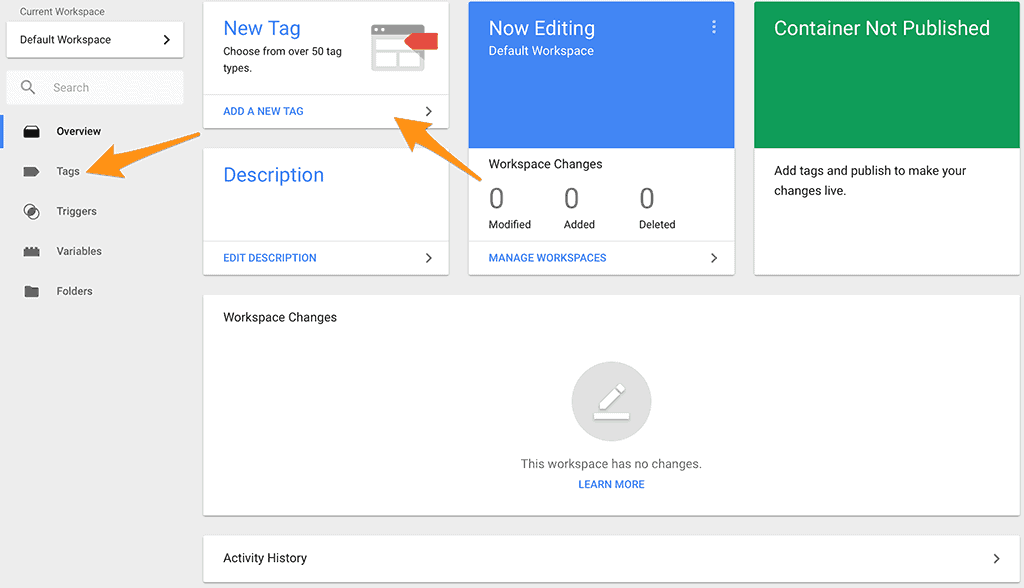Click the Now Editing blue card
The image size is (1024, 588).
tap(601, 74)
